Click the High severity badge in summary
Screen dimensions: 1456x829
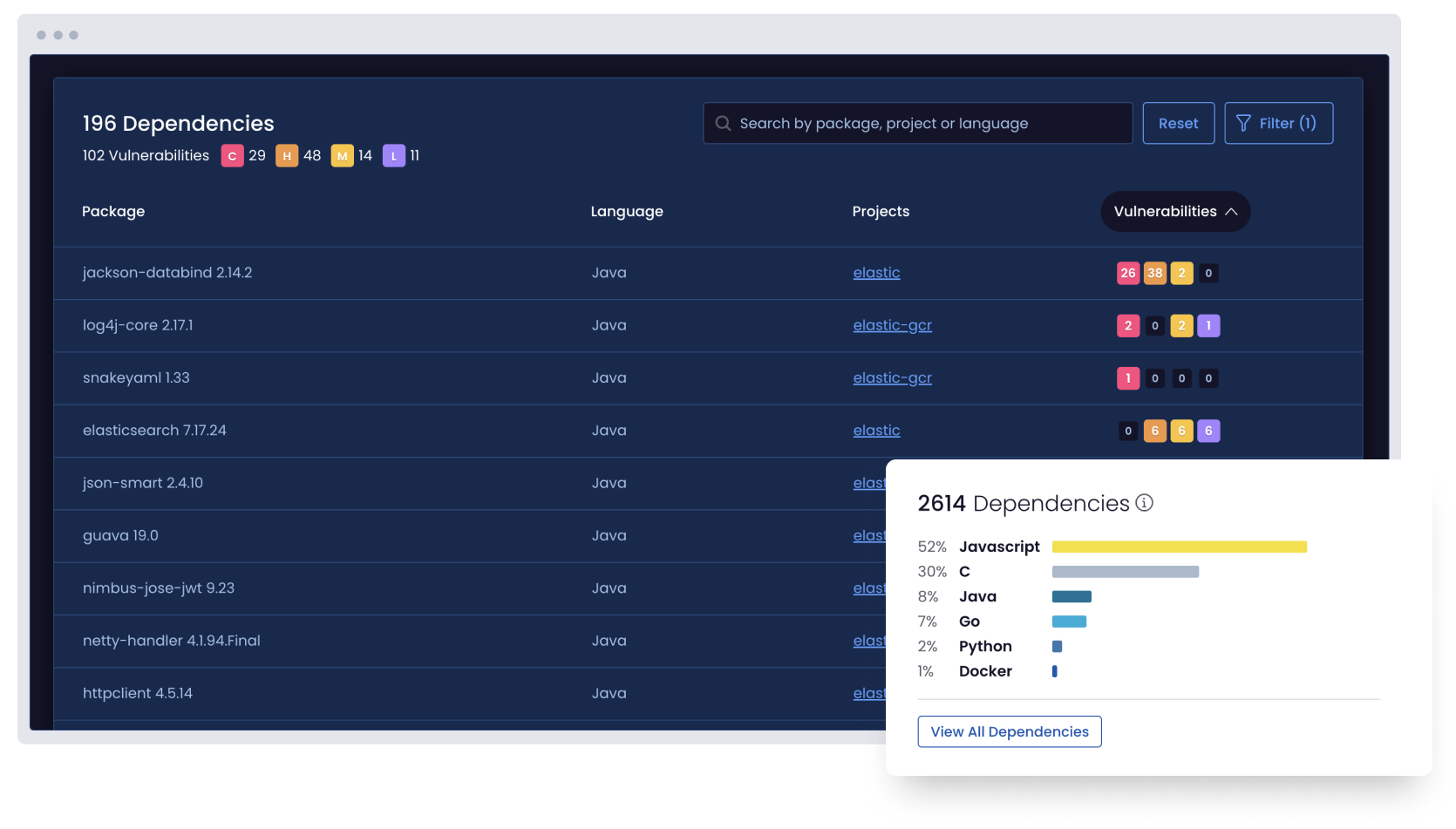tap(287, 156)
